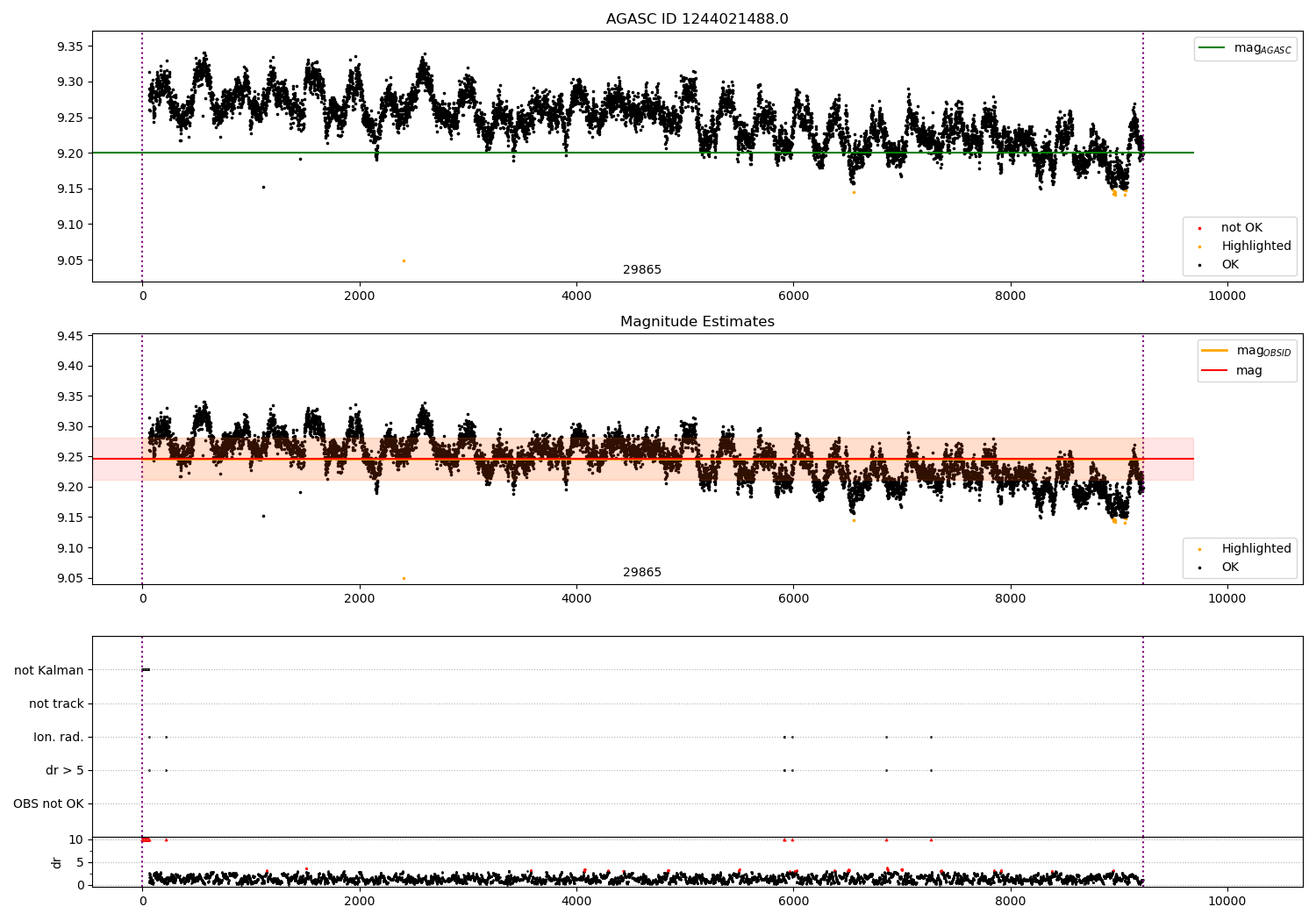
Task: Click the 9.20 y-tick in the top plot
Action: tap(69, 153)
